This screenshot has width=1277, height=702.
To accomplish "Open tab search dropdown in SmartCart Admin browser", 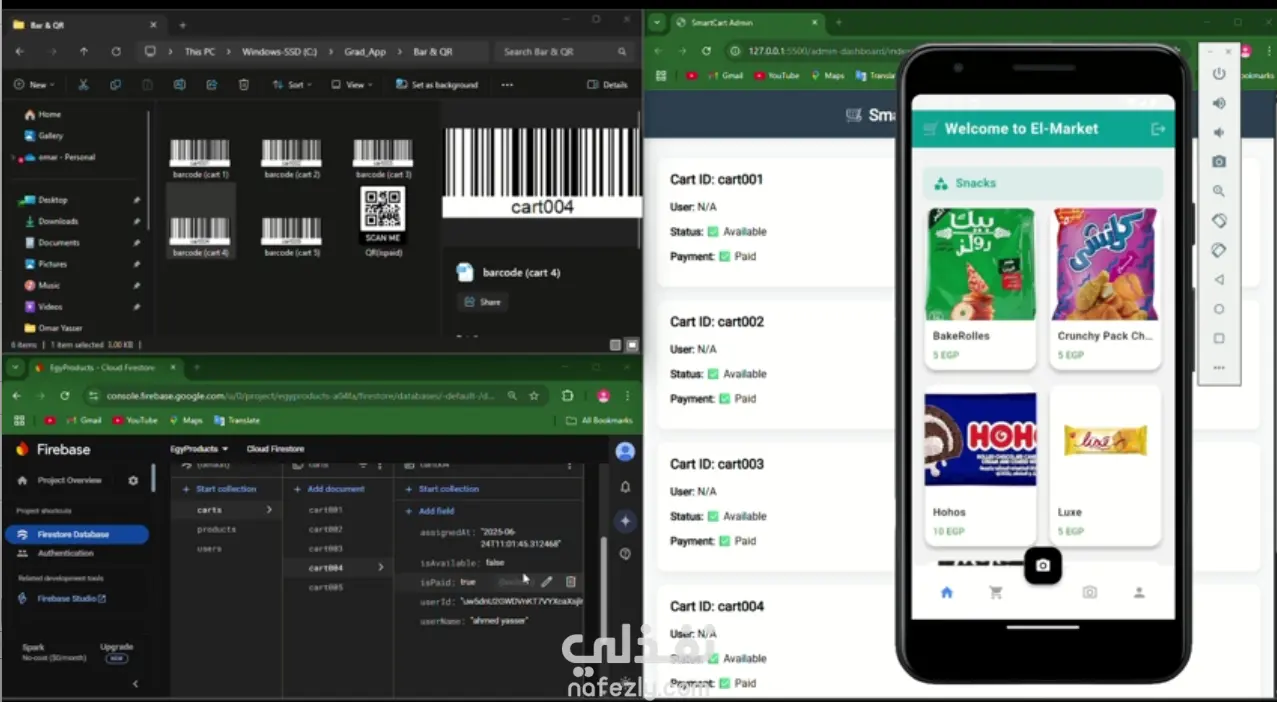I will 657,22.
